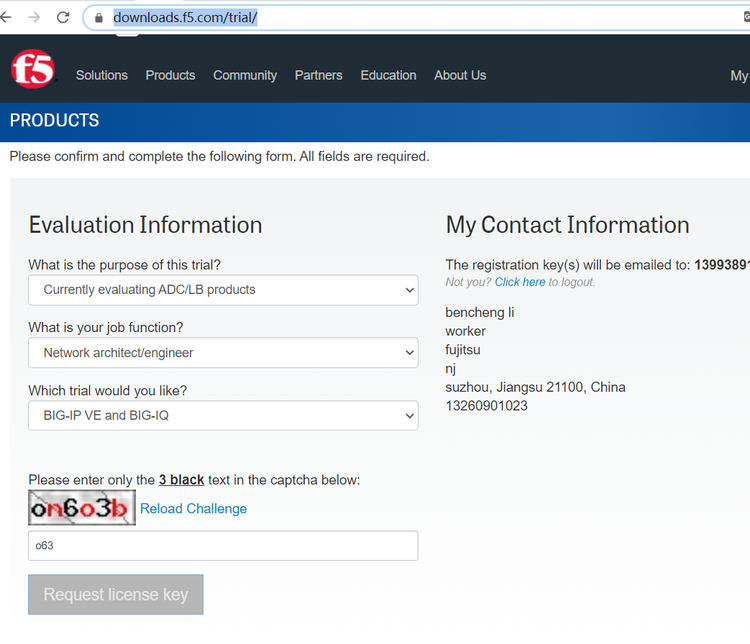Open the Partners menu

[x=318, y=75]
